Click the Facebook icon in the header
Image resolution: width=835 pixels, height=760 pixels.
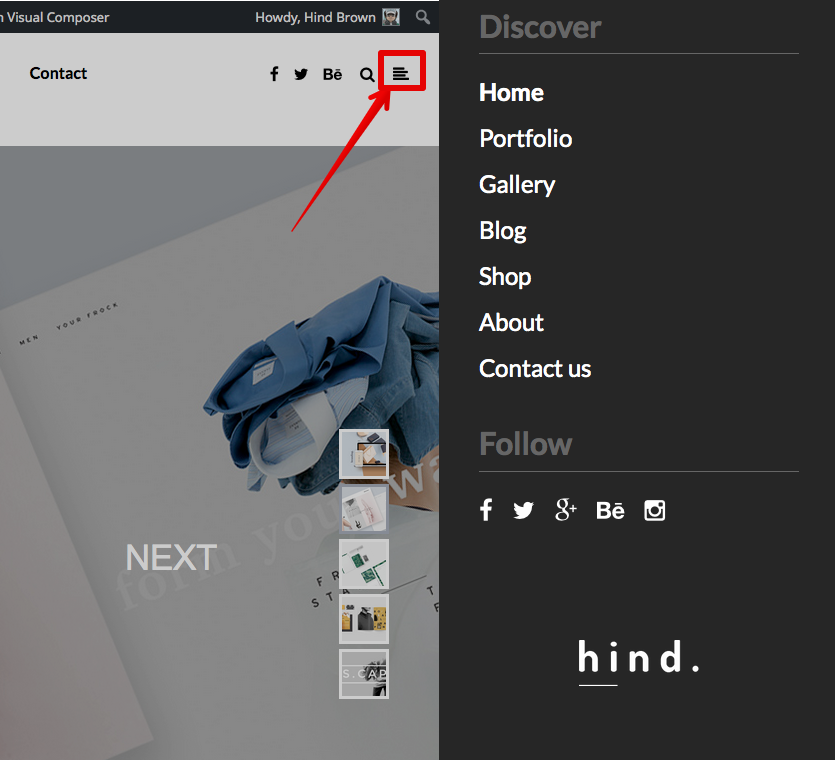click(x=274, y=74)
